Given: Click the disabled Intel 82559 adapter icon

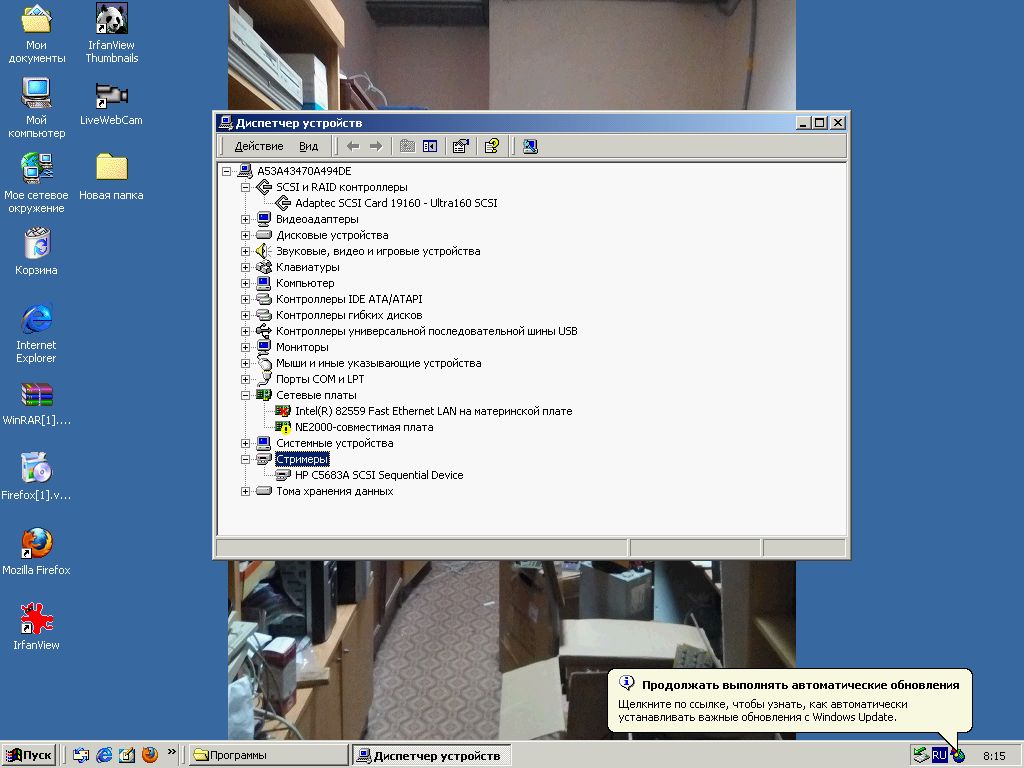Looking at the screenshot, I should click(283, 411).
